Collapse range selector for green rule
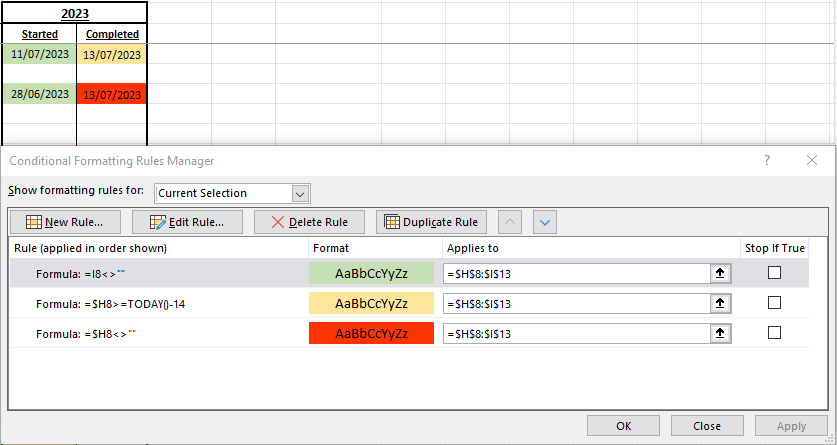This screenshot has width=837, height=445. [x=720, y=274]
